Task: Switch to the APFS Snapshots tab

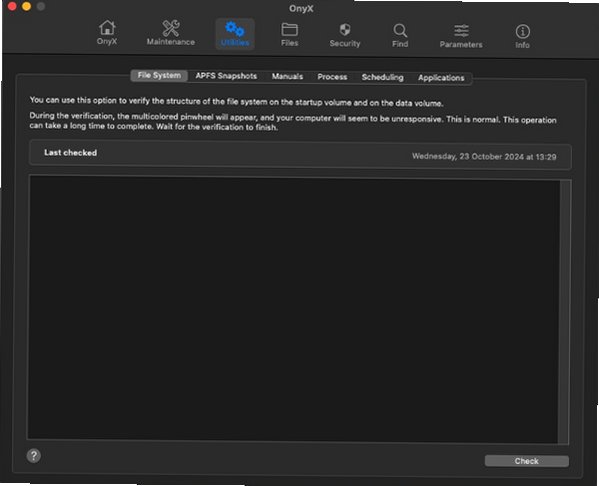Action: (x=226, y=76)
